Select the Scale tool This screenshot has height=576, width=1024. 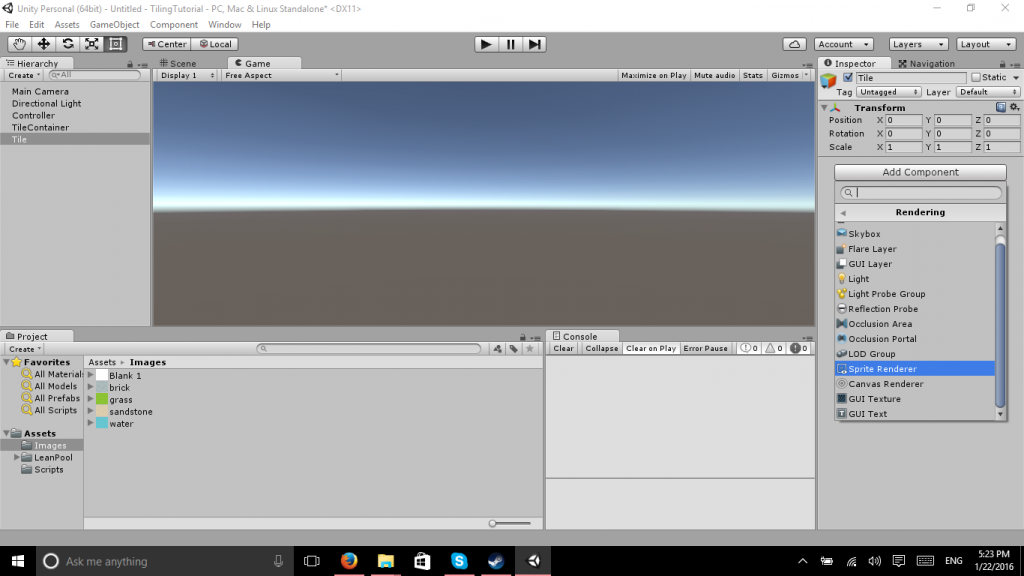coord(89,43)
